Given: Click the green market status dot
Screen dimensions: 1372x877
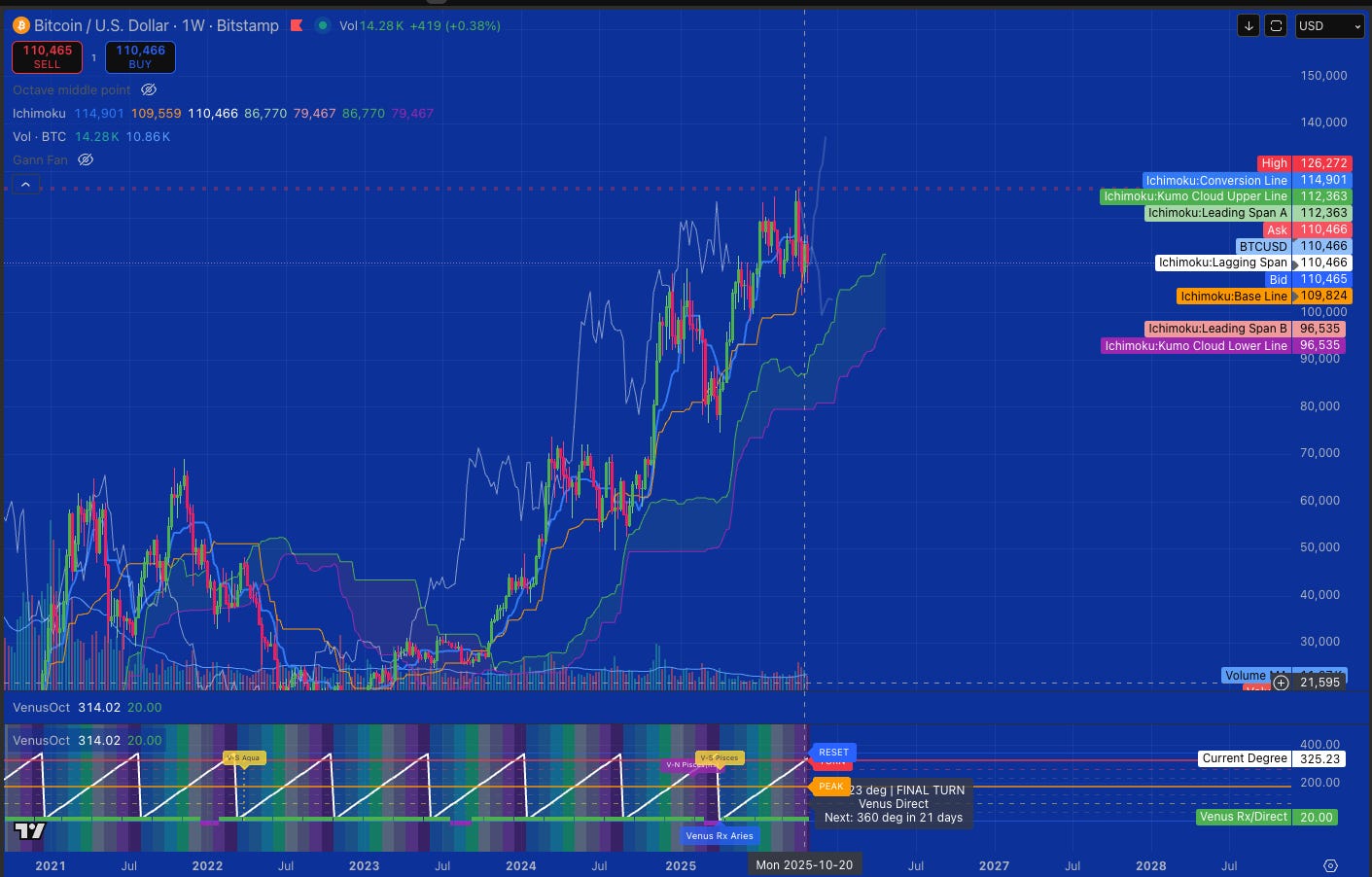Looking at the screenshot, I should tap(323, 25).
